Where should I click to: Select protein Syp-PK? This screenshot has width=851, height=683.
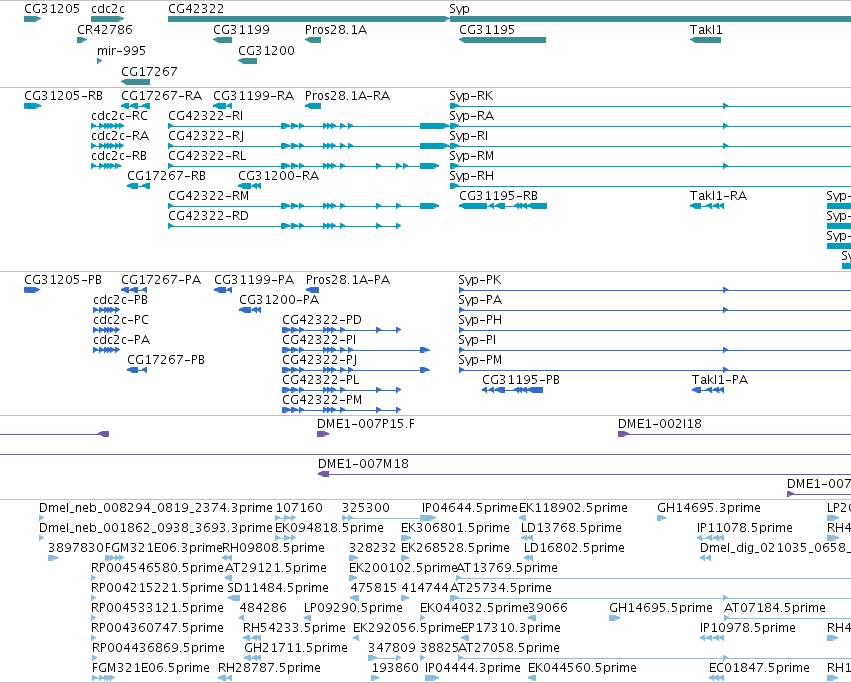click(x=479, y=280)
